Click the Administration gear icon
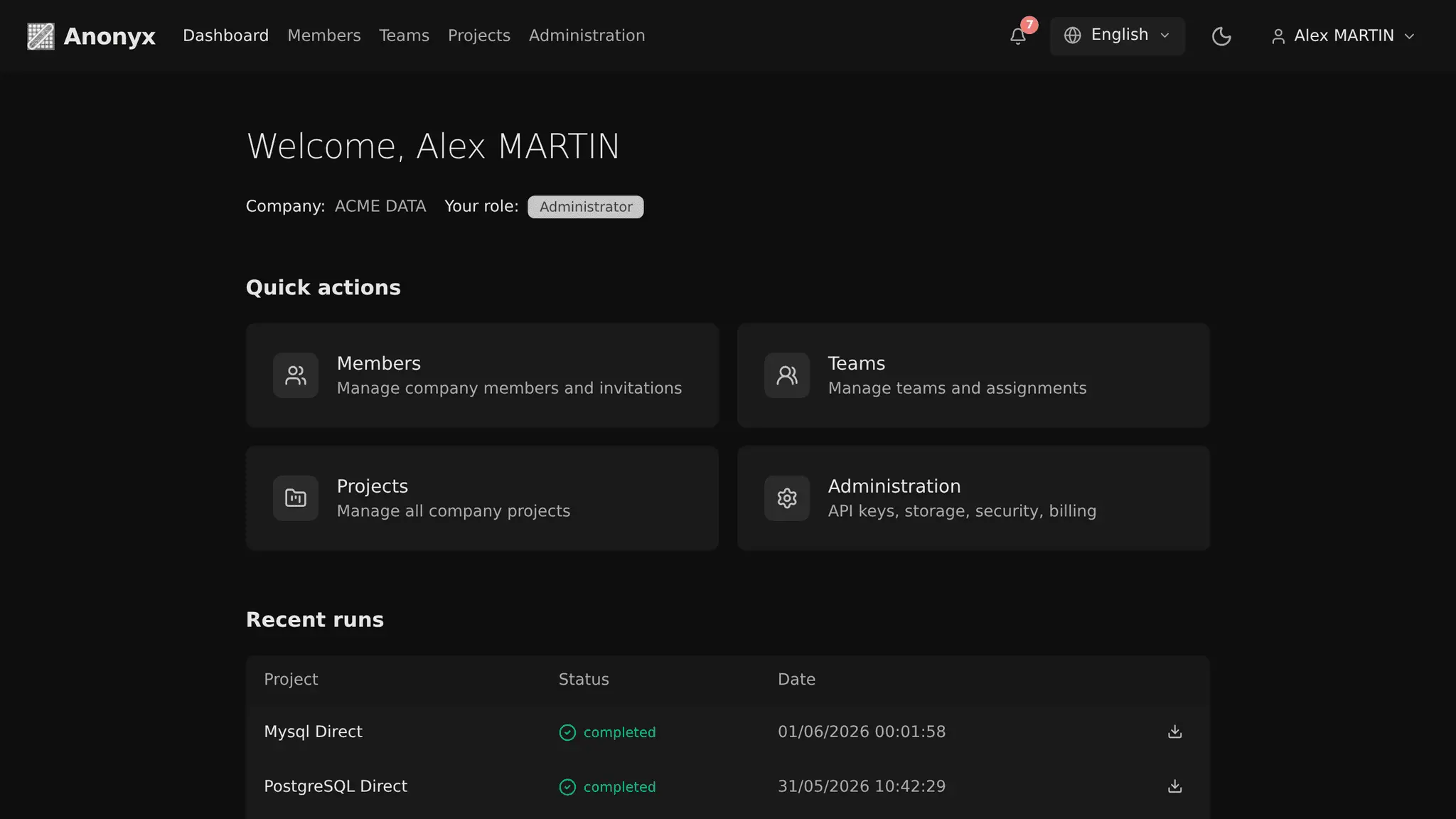The width and height of the screenshot is (1456, 819). point(787,498)
